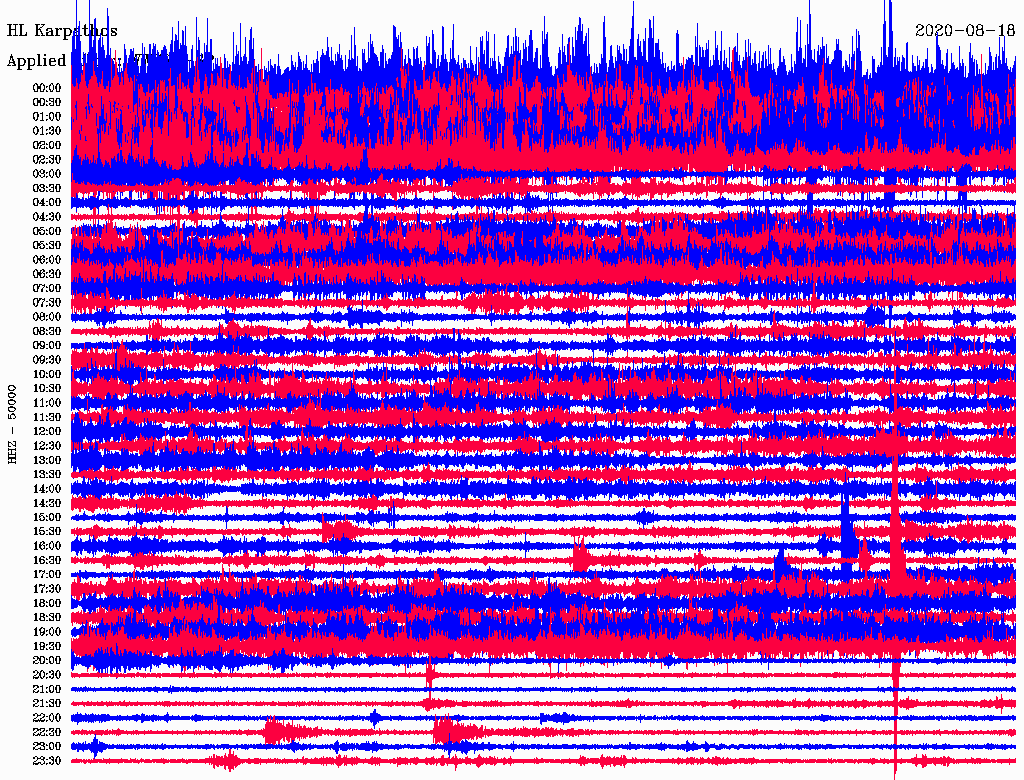Select the 04:00 time label
1024x780 pixels.
pos(47,203)
